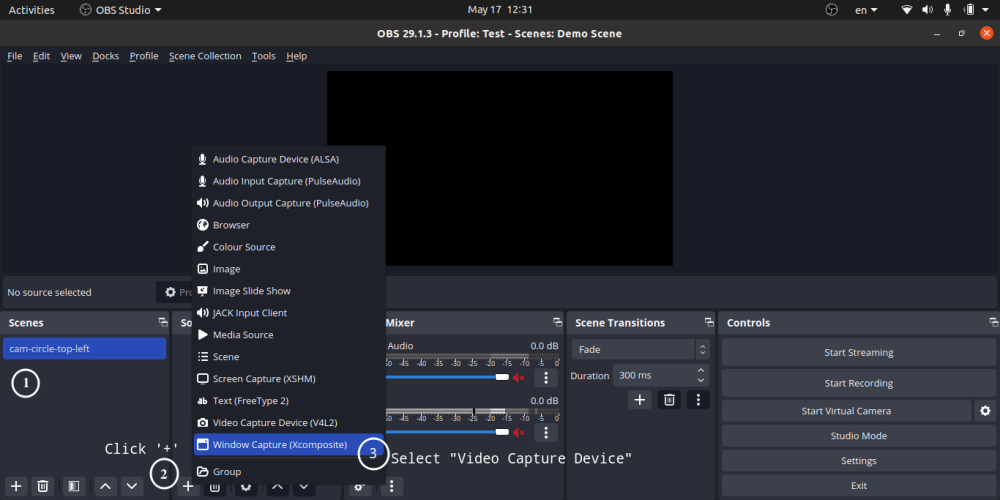Move the source up in the Sources toolbar

(x=277, y=489)
